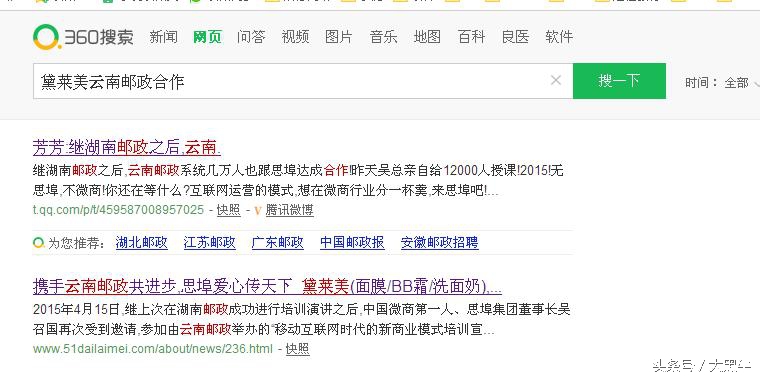Screen dimensions: 760x378
Task: Open the 新闻 search tab
Action: coord(163,37)
